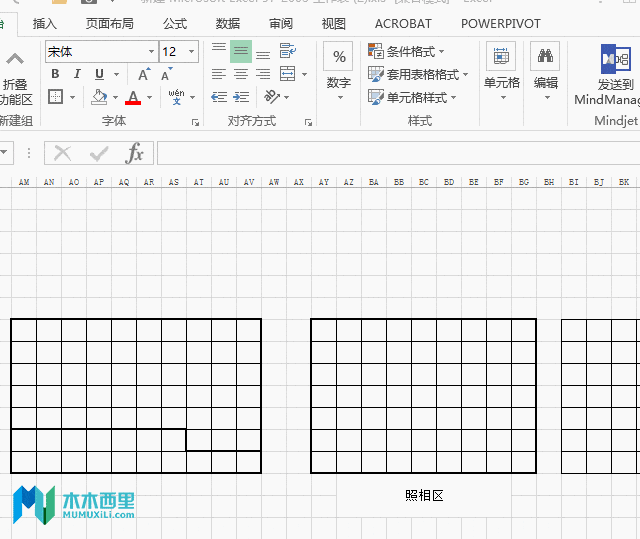
Task: Click the text orientation icon
Action: click(x=272, y=97)
